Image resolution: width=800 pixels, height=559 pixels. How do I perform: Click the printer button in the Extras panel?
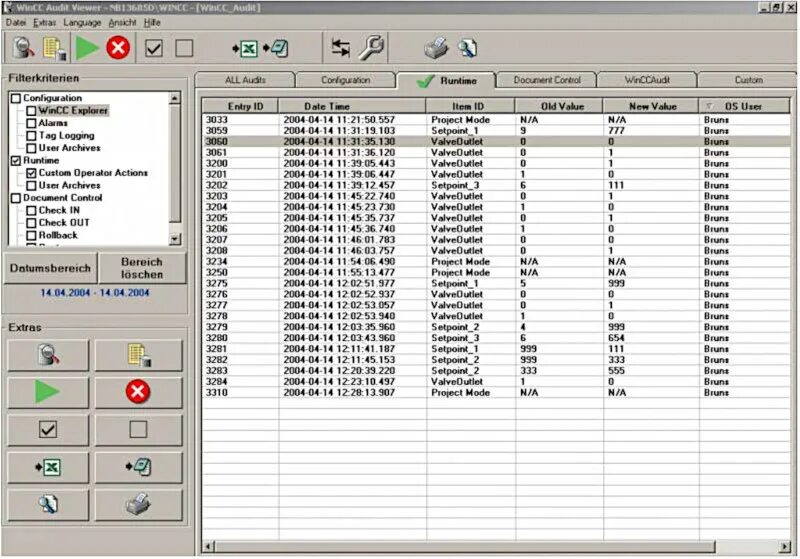point(139,505)
